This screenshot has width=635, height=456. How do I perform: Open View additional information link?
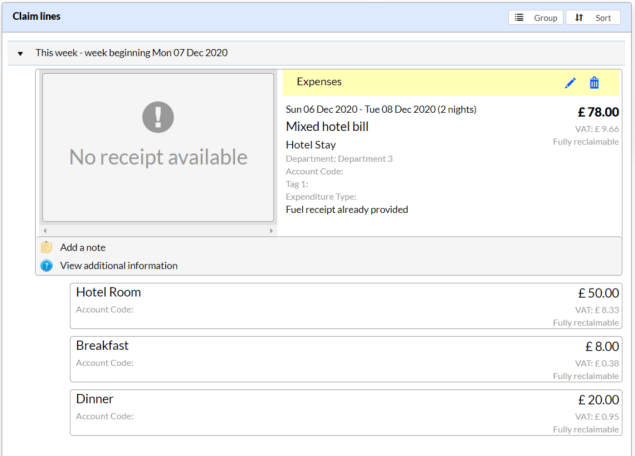pyautogui.click(x=119, y=266)
